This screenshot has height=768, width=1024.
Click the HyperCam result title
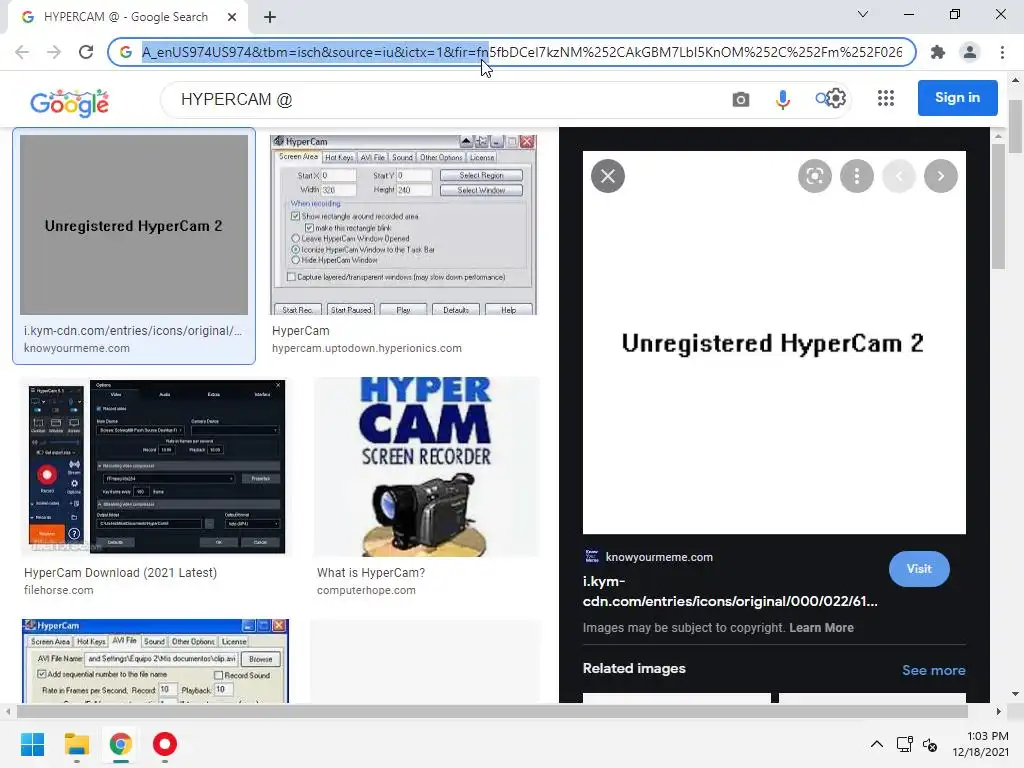[300, 331]
